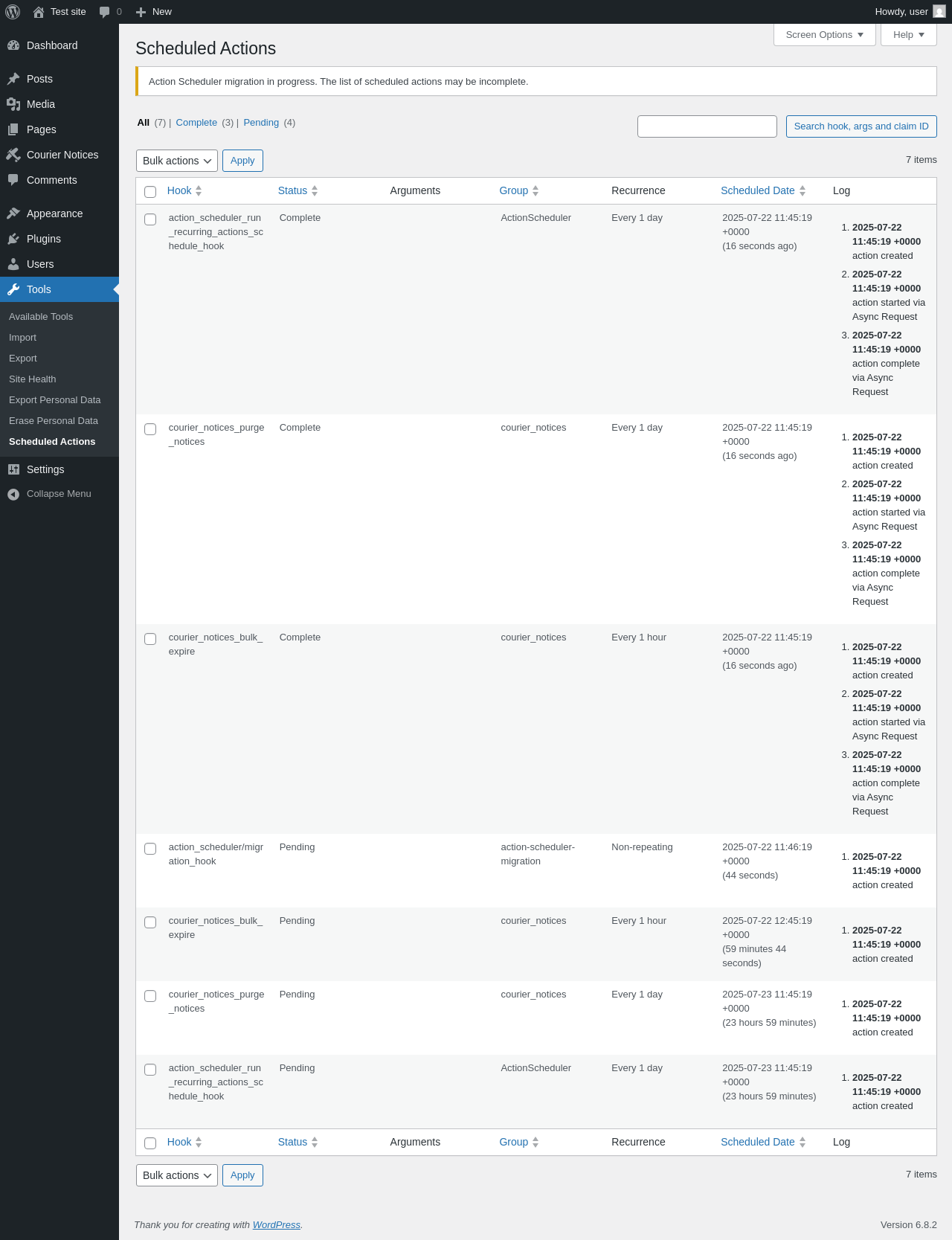952x1240 pixels.
Task: Click the WordPress logo icon
Action: click(x=13, y=12)
